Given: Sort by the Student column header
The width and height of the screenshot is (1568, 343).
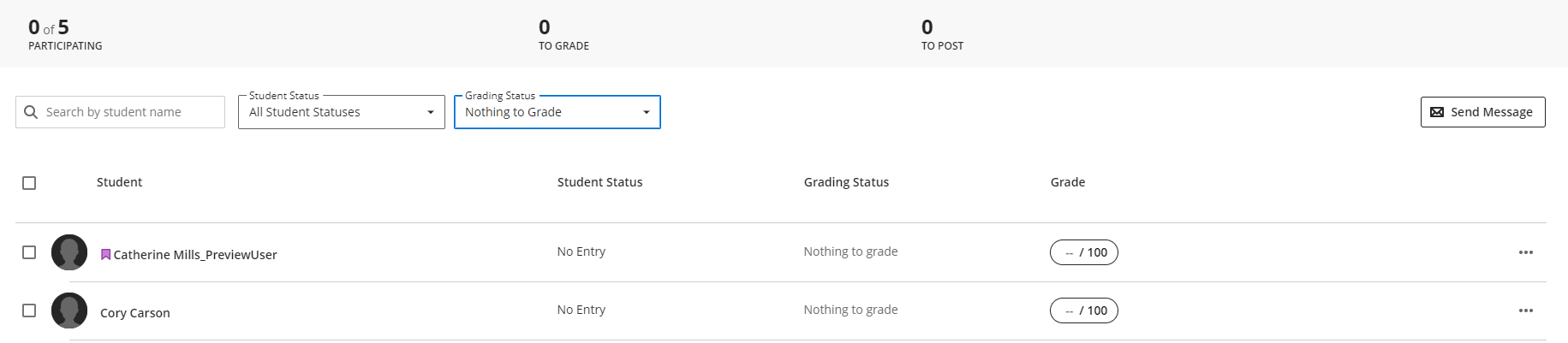Looking at the screenshot, I should (119, 182).
